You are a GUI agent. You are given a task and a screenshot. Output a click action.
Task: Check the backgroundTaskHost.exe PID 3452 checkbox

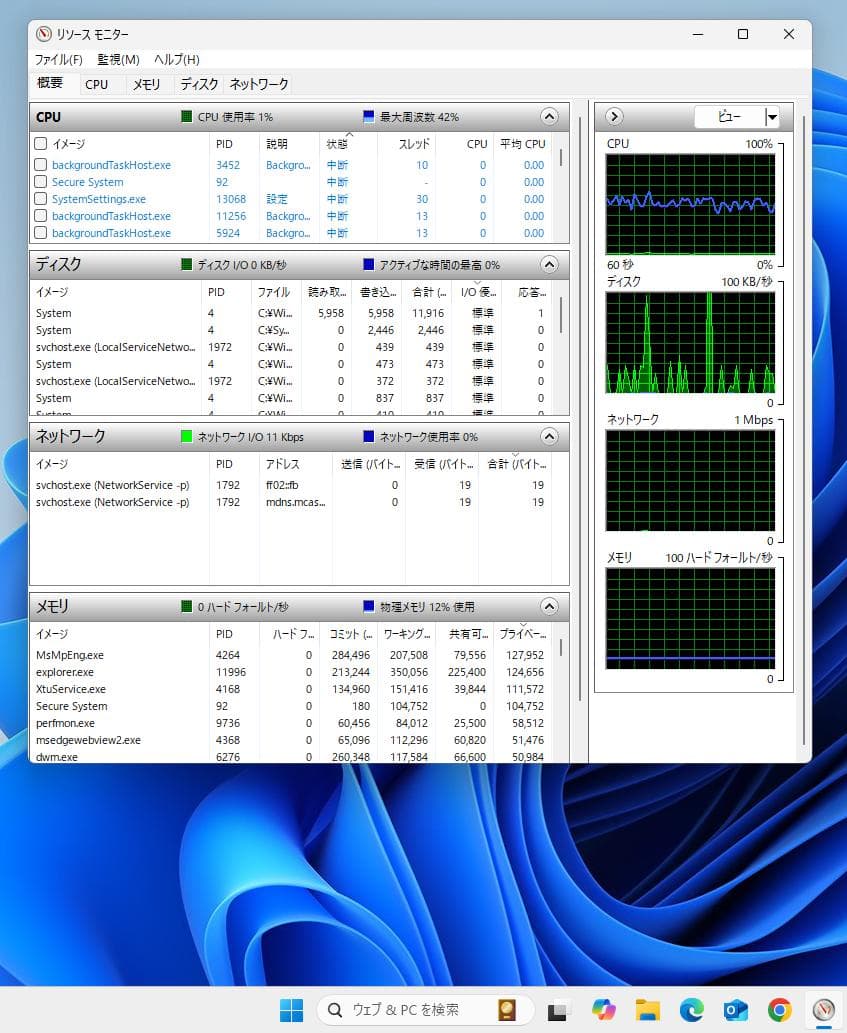pyautogui.click(x=40, y=165)
